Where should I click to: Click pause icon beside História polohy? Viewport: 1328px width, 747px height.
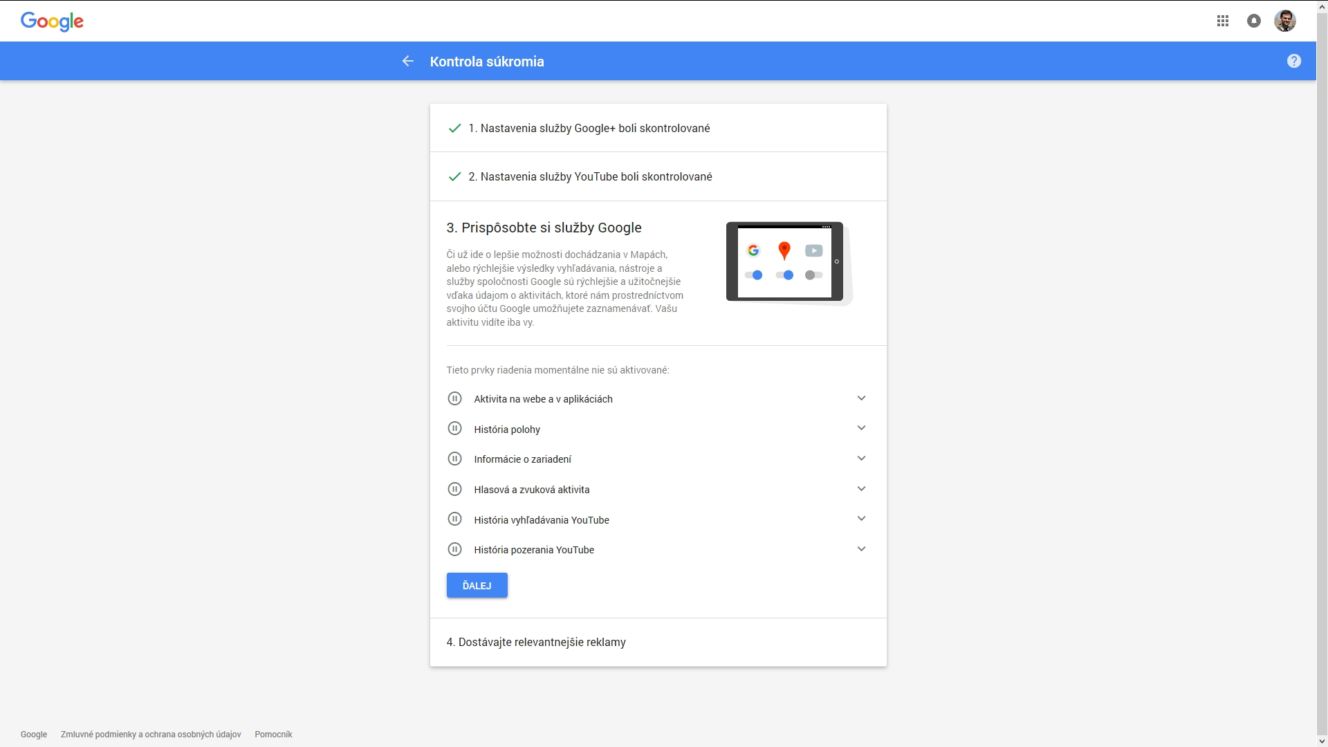click(454, 428)
